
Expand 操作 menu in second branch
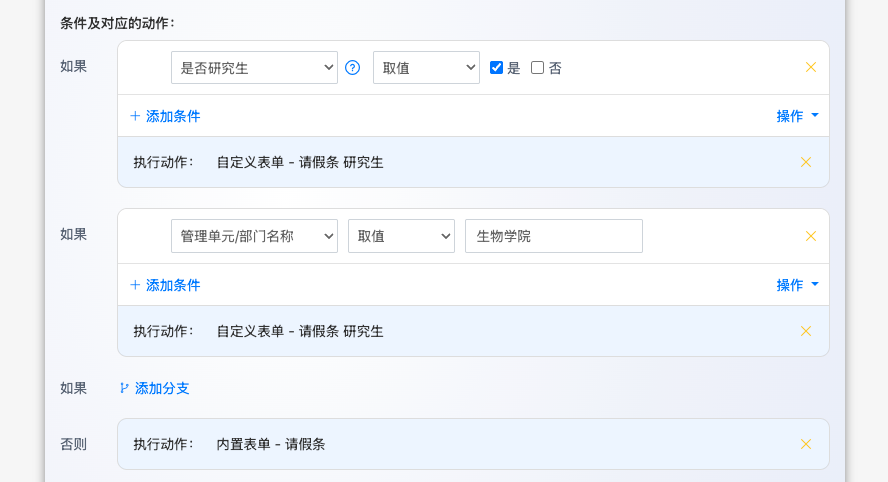click(797, 285)
